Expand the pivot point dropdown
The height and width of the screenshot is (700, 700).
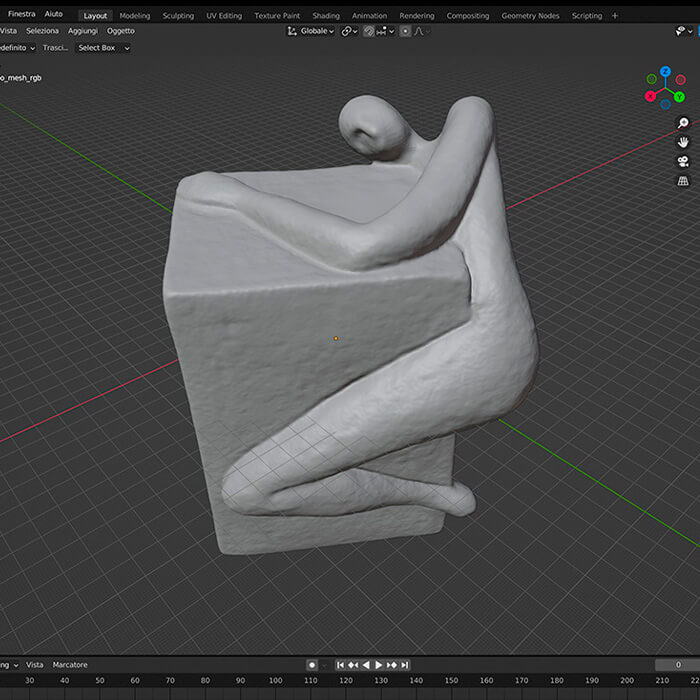click(348, 31)
